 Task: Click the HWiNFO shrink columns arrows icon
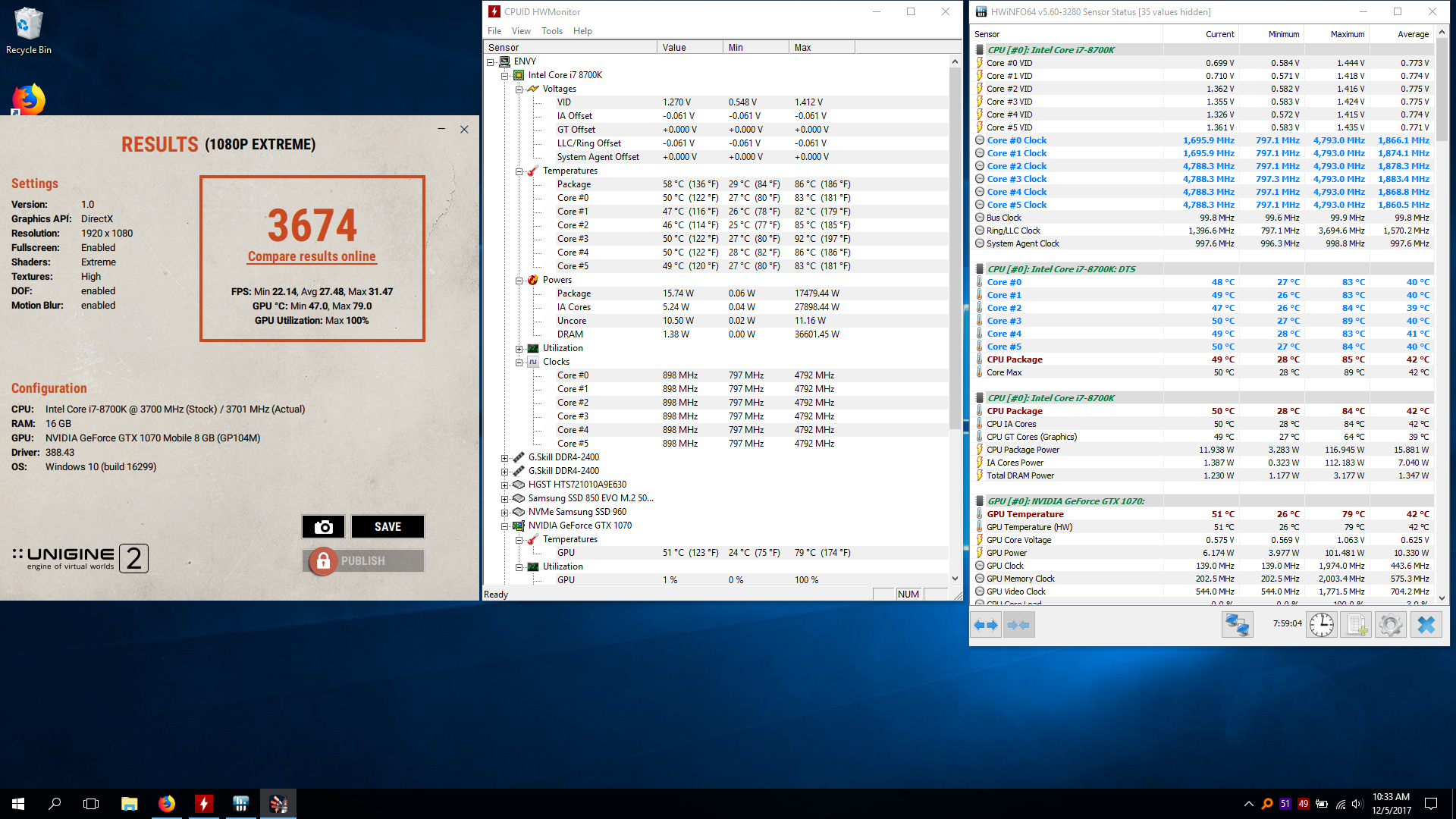tap(1018, 625)
